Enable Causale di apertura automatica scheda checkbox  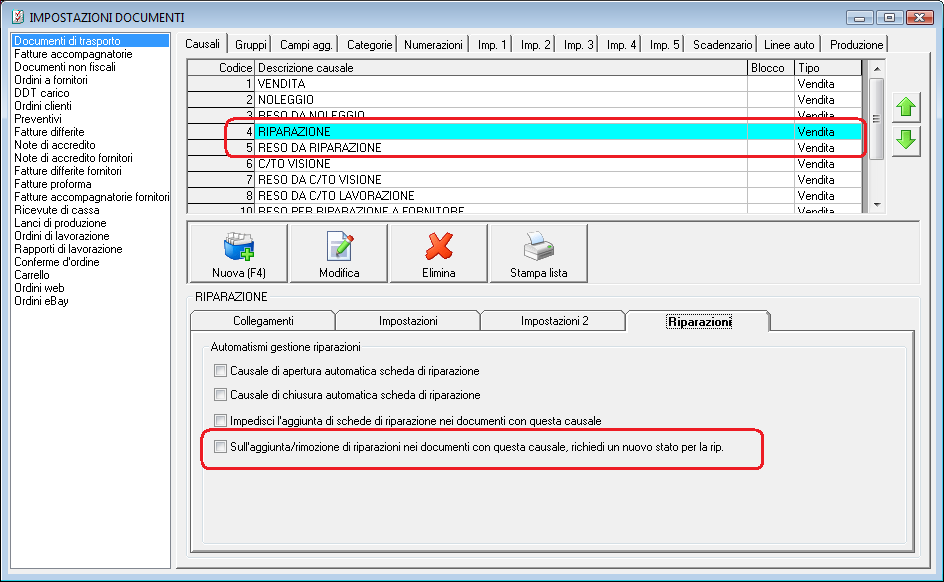click(220, 371)
